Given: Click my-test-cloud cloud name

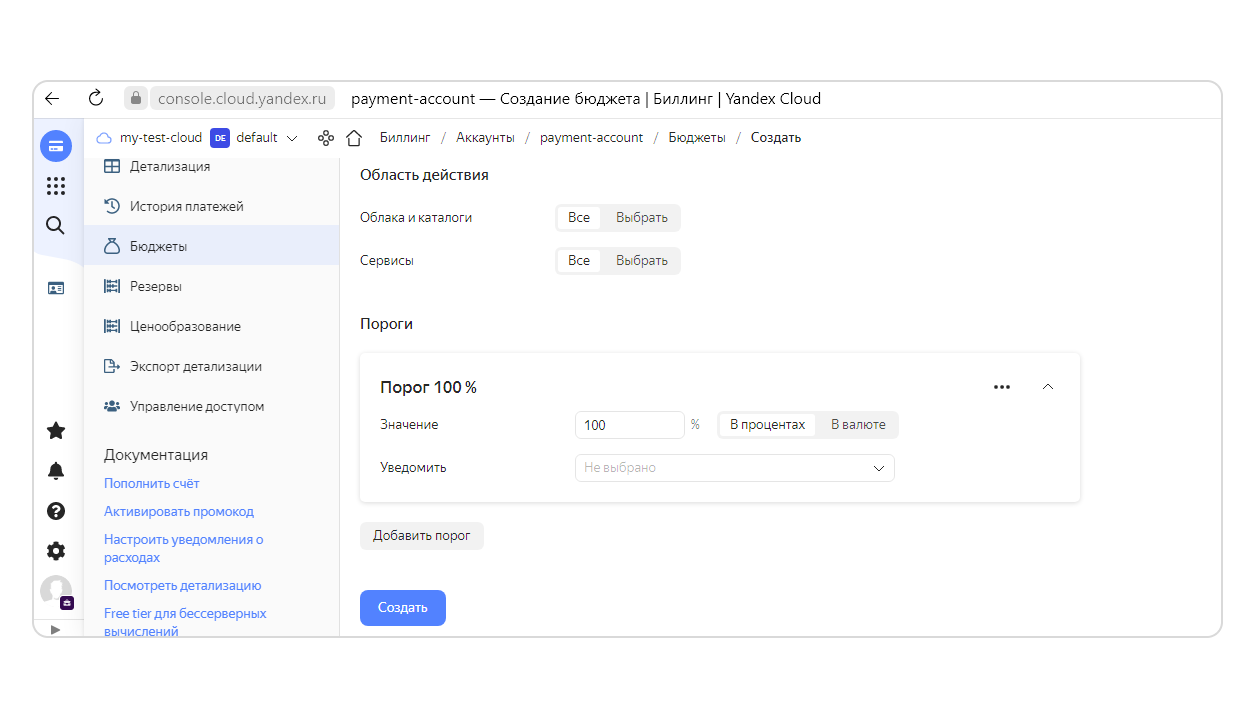Looking at the screenshot, I should pyautogui.click(x=161, y=138).
